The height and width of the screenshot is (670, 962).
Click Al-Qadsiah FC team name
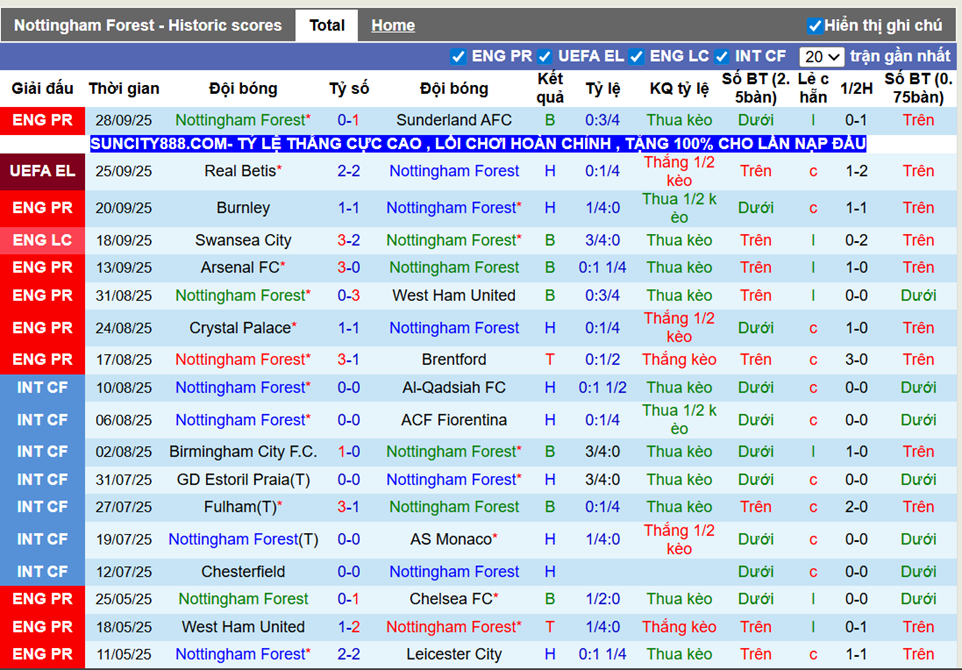point(454,388)
